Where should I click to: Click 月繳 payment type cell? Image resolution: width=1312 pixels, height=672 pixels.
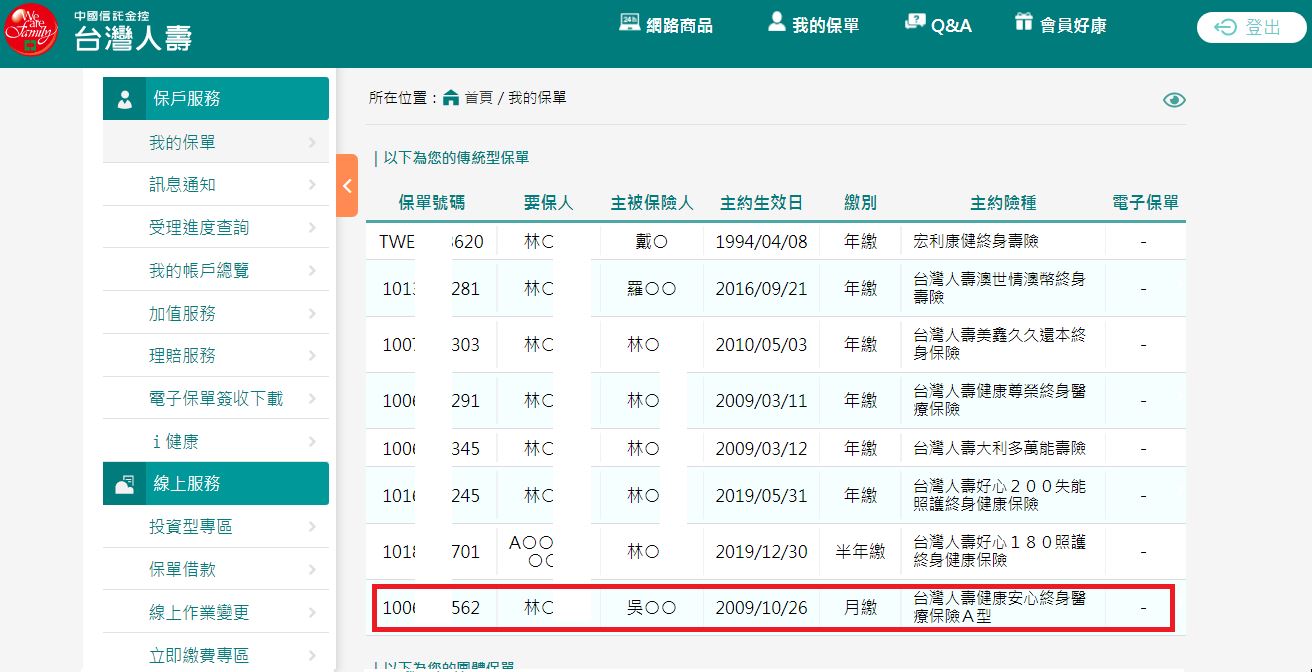point(861,608)
